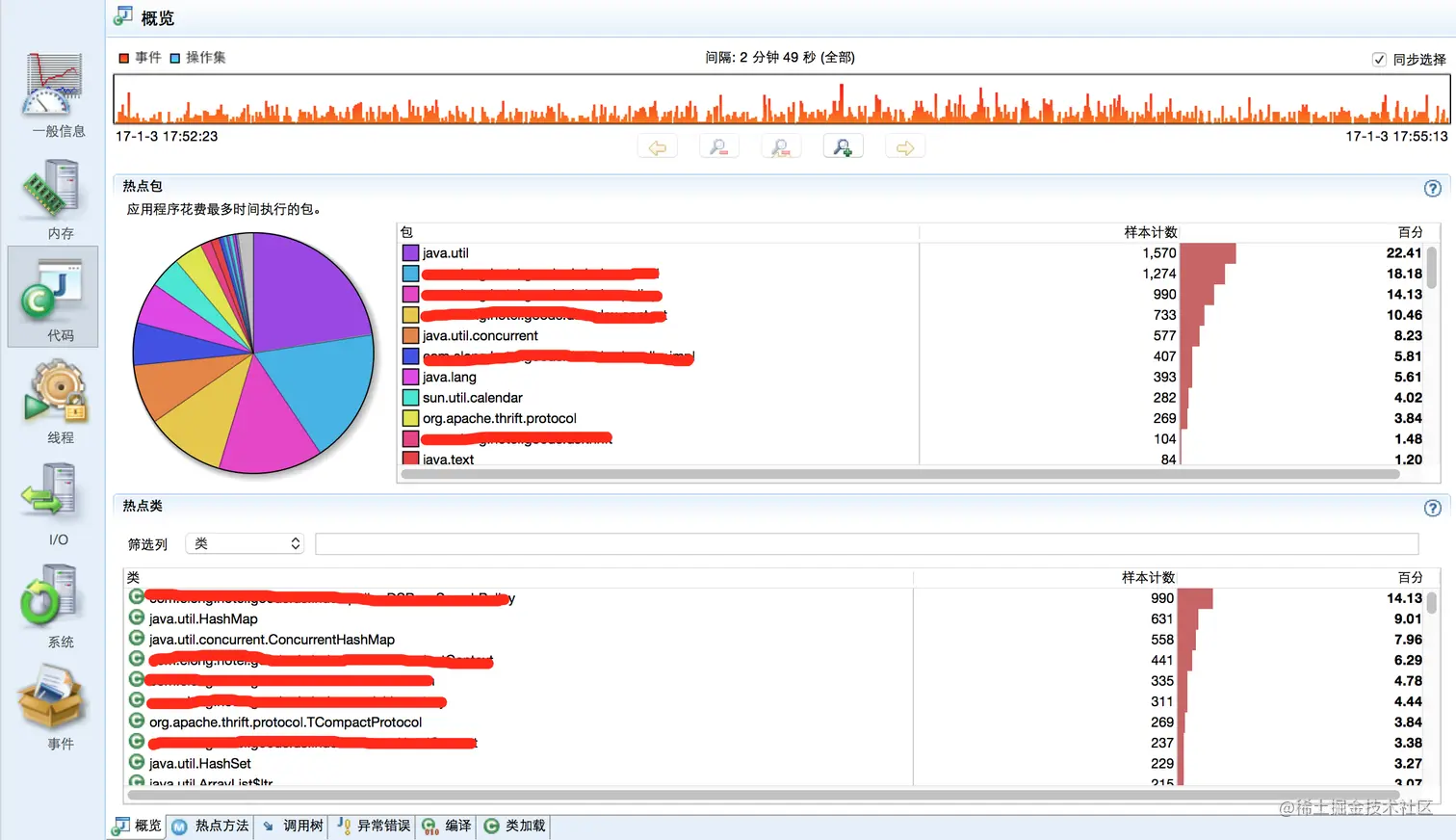Viewport: 1456px width, 840px height.
Task: Open the 类加载 class loading tab
Action: pos(515,827)
